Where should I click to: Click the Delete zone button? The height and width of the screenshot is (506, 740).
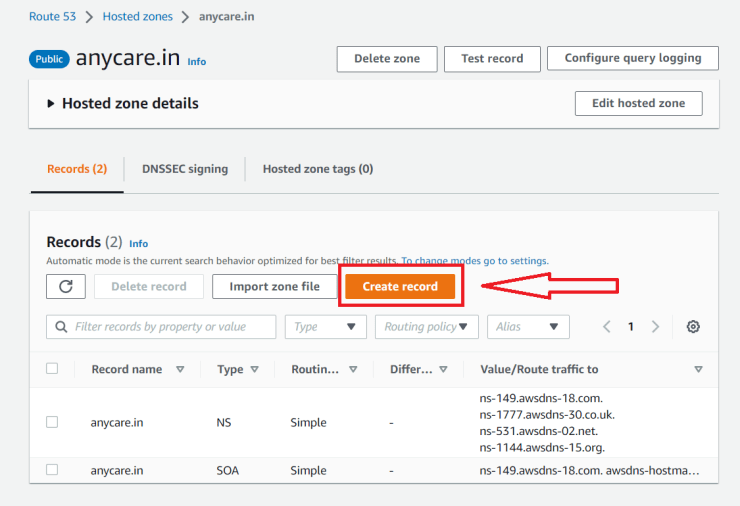coord(387,59)
